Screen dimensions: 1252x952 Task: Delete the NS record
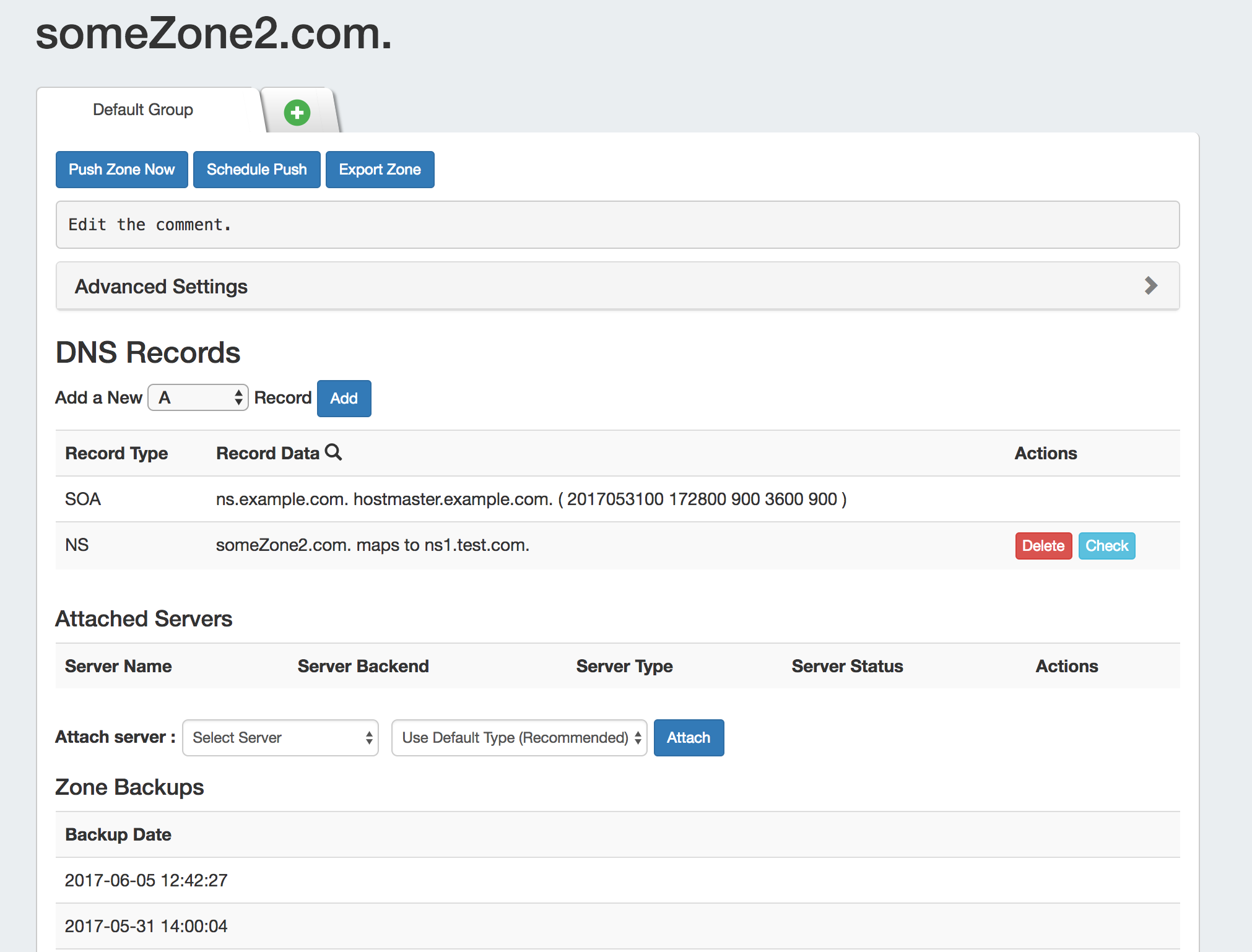pos(1043,546)
